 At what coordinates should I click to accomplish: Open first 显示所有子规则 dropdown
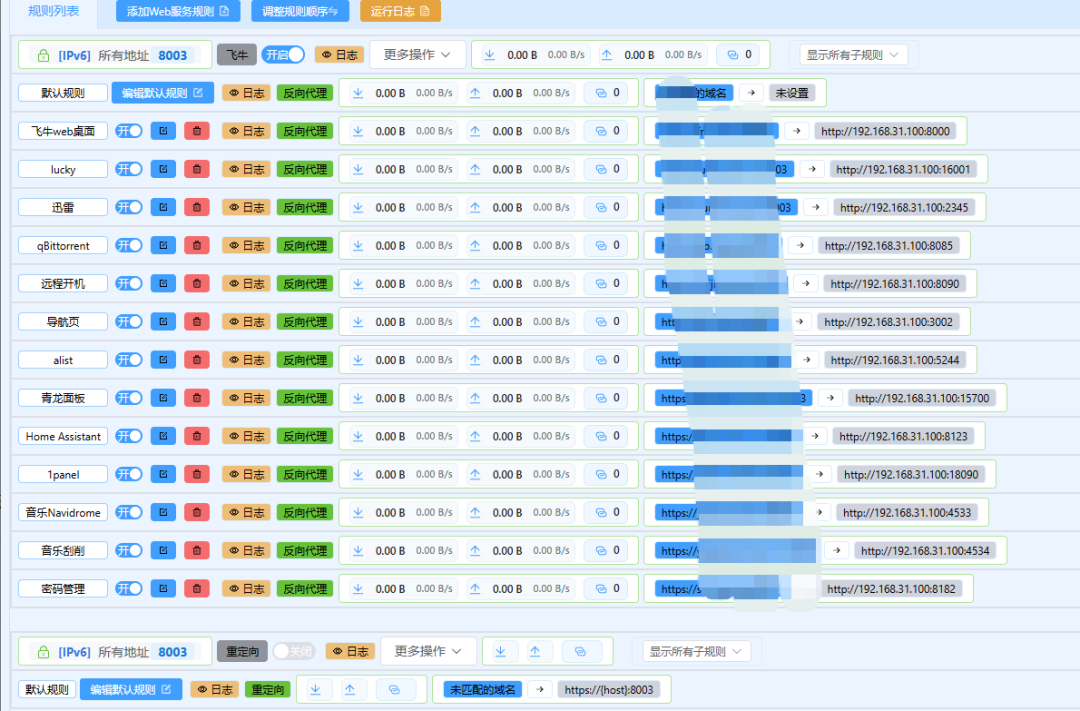click(x=853, y=54)
